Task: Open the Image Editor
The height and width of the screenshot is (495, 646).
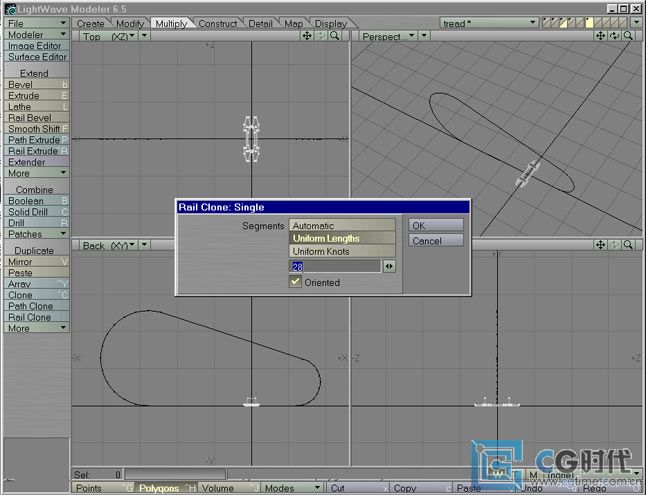Action: pyautogui.click(x=36, y=46)
